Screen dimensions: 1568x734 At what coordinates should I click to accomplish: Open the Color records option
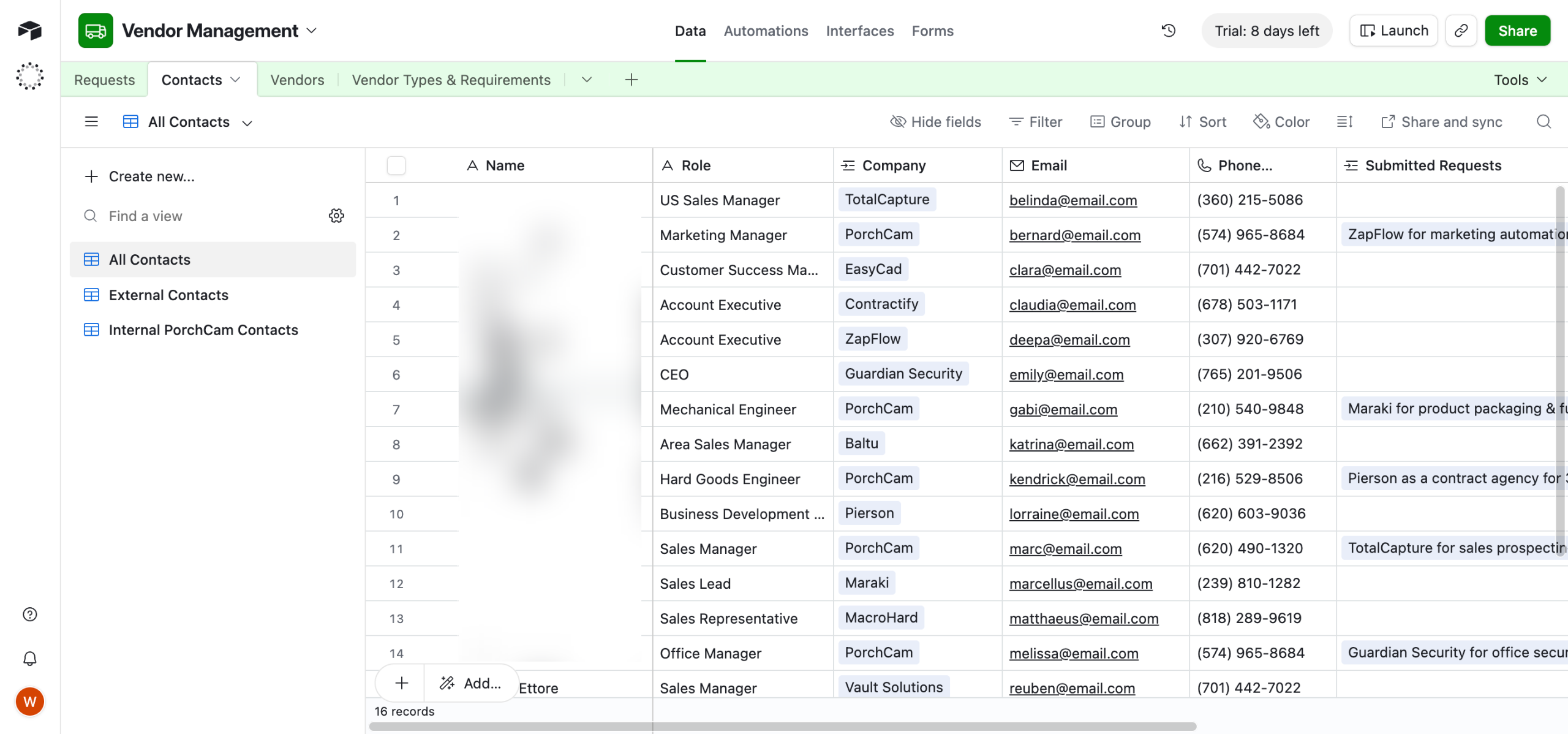[x=1282, y=122]
